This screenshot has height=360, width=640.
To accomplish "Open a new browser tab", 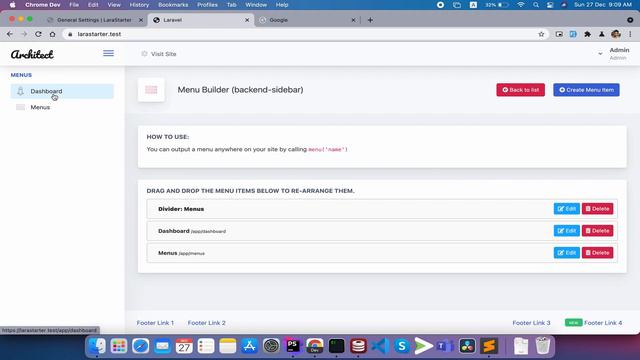I will click(x=370, y=20).
